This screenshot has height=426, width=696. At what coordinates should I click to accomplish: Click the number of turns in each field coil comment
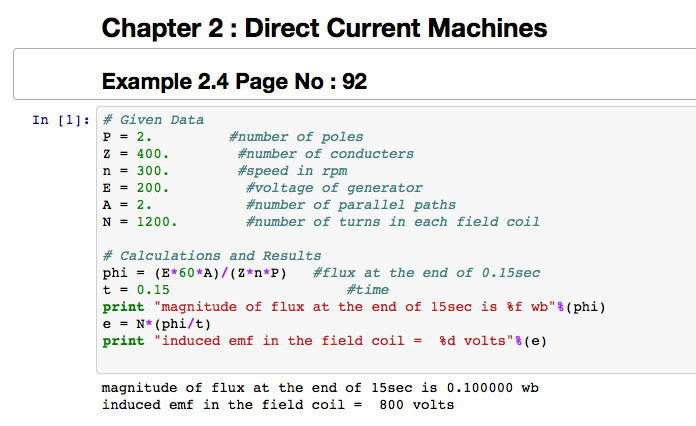(x=392, y=222)
